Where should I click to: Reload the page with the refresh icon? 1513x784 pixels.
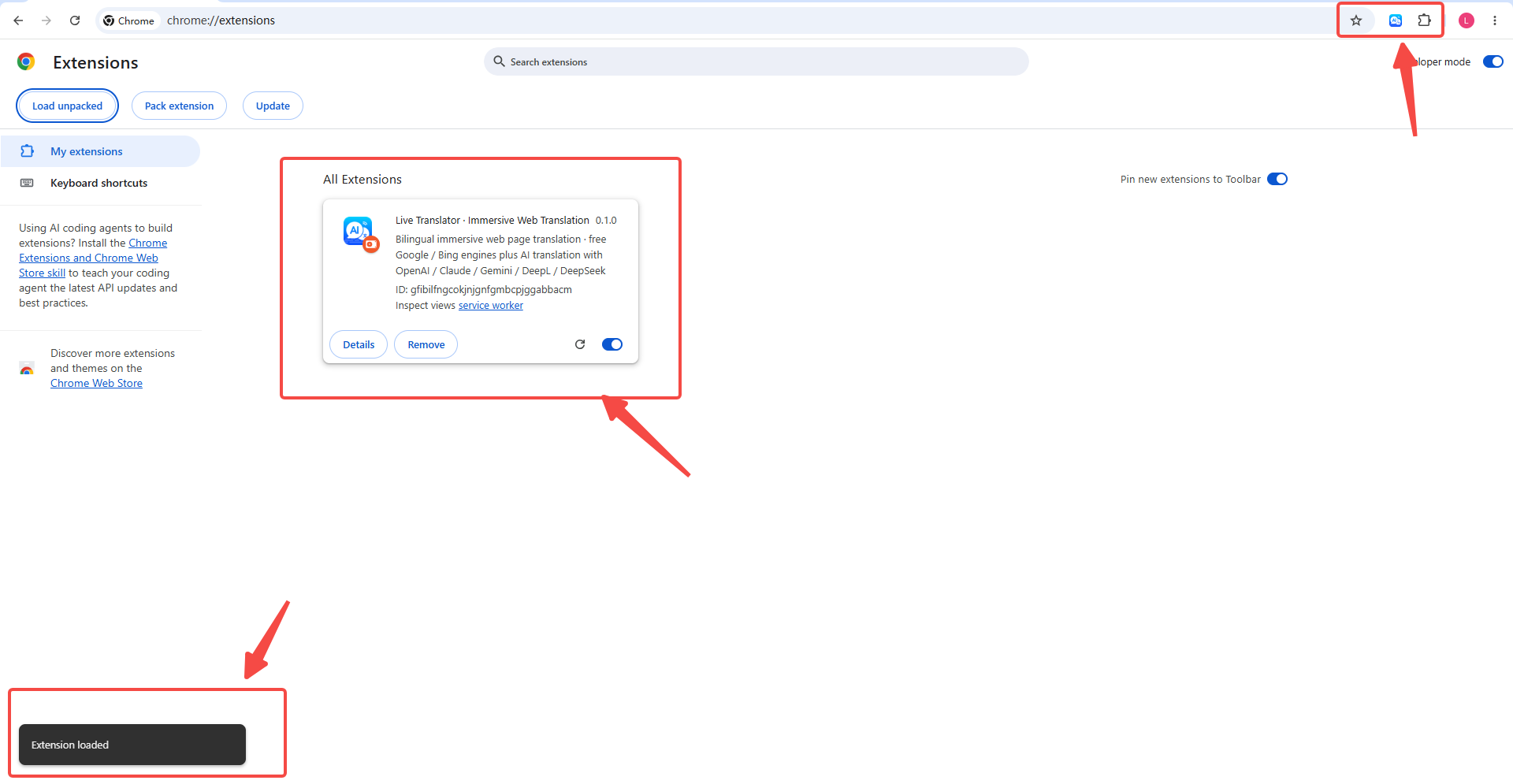point(75,20)
